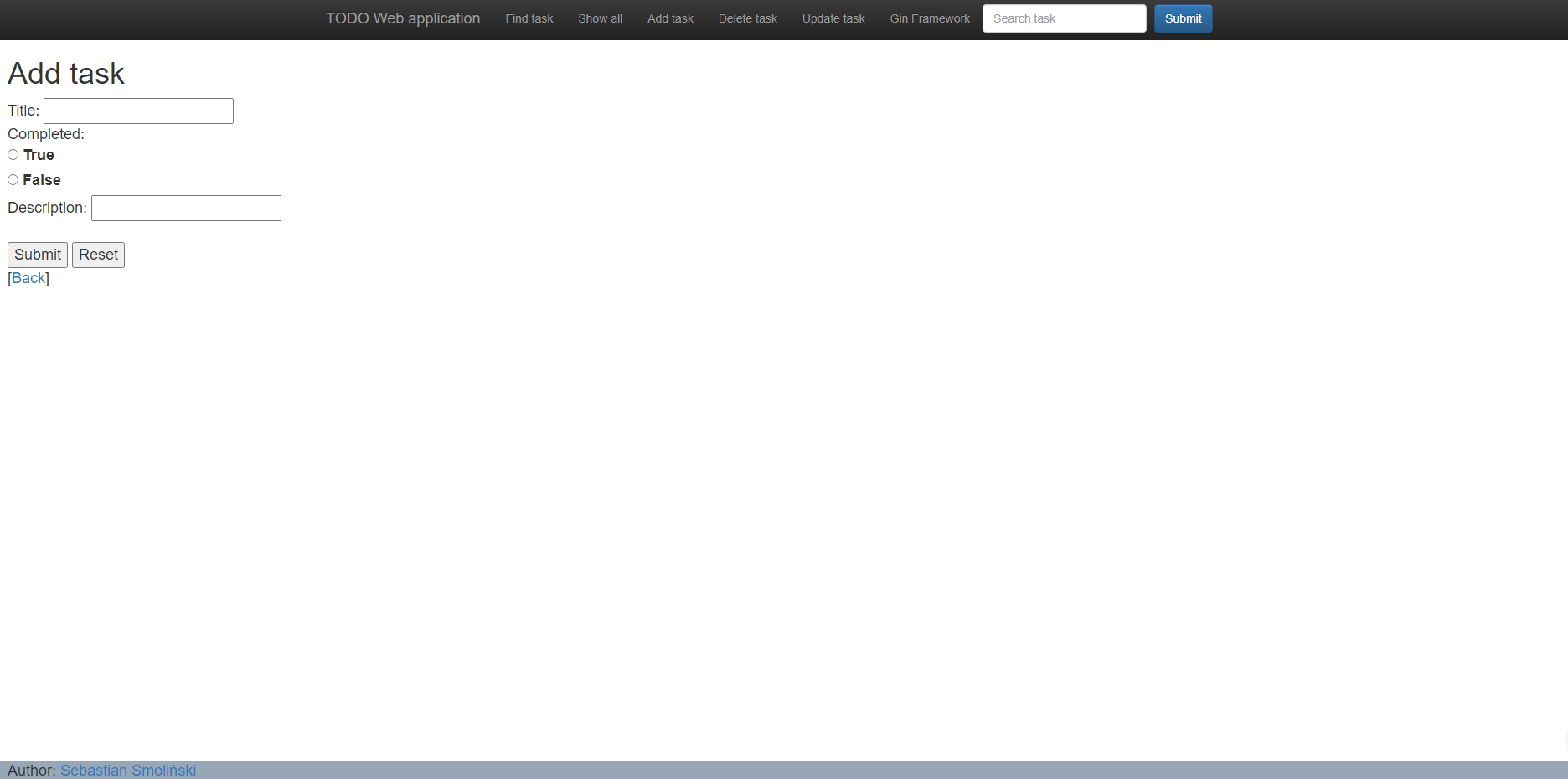Viewport: 1568px width, 779px height.
Task: Click the form Submit button
Action: pyautogui.click(x=38, y=255)
